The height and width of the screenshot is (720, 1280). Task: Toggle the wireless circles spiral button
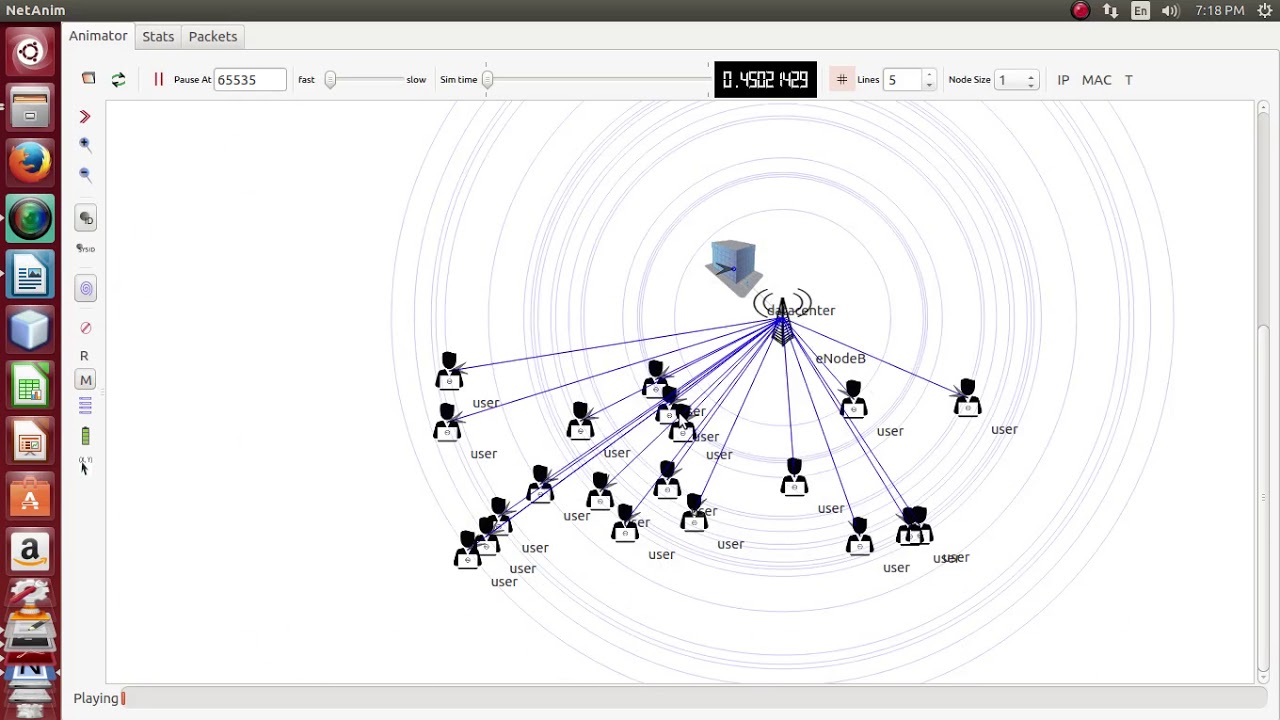(x=86, y=289)
